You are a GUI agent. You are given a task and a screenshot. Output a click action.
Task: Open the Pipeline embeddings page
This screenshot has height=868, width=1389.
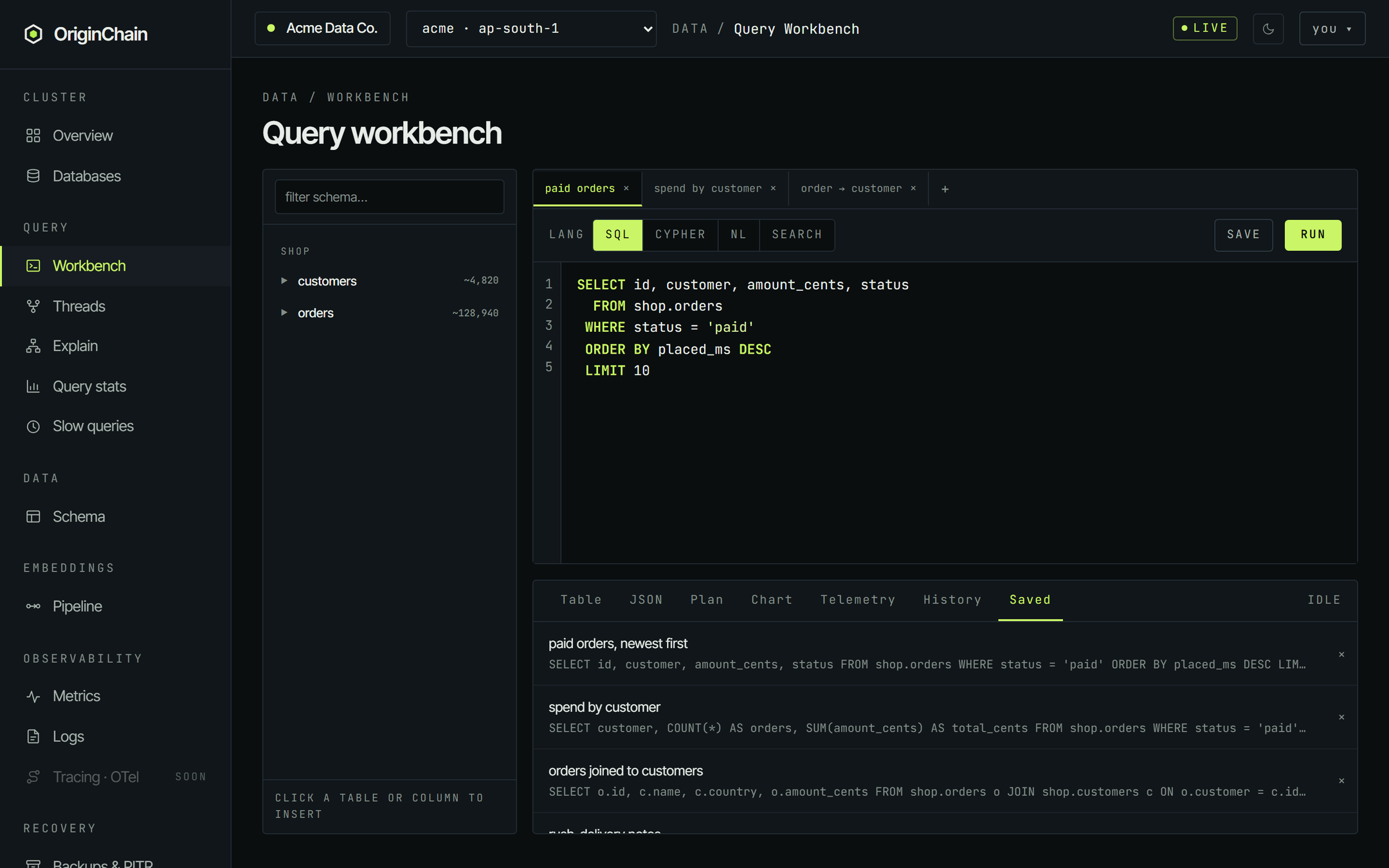click(116, 606)
